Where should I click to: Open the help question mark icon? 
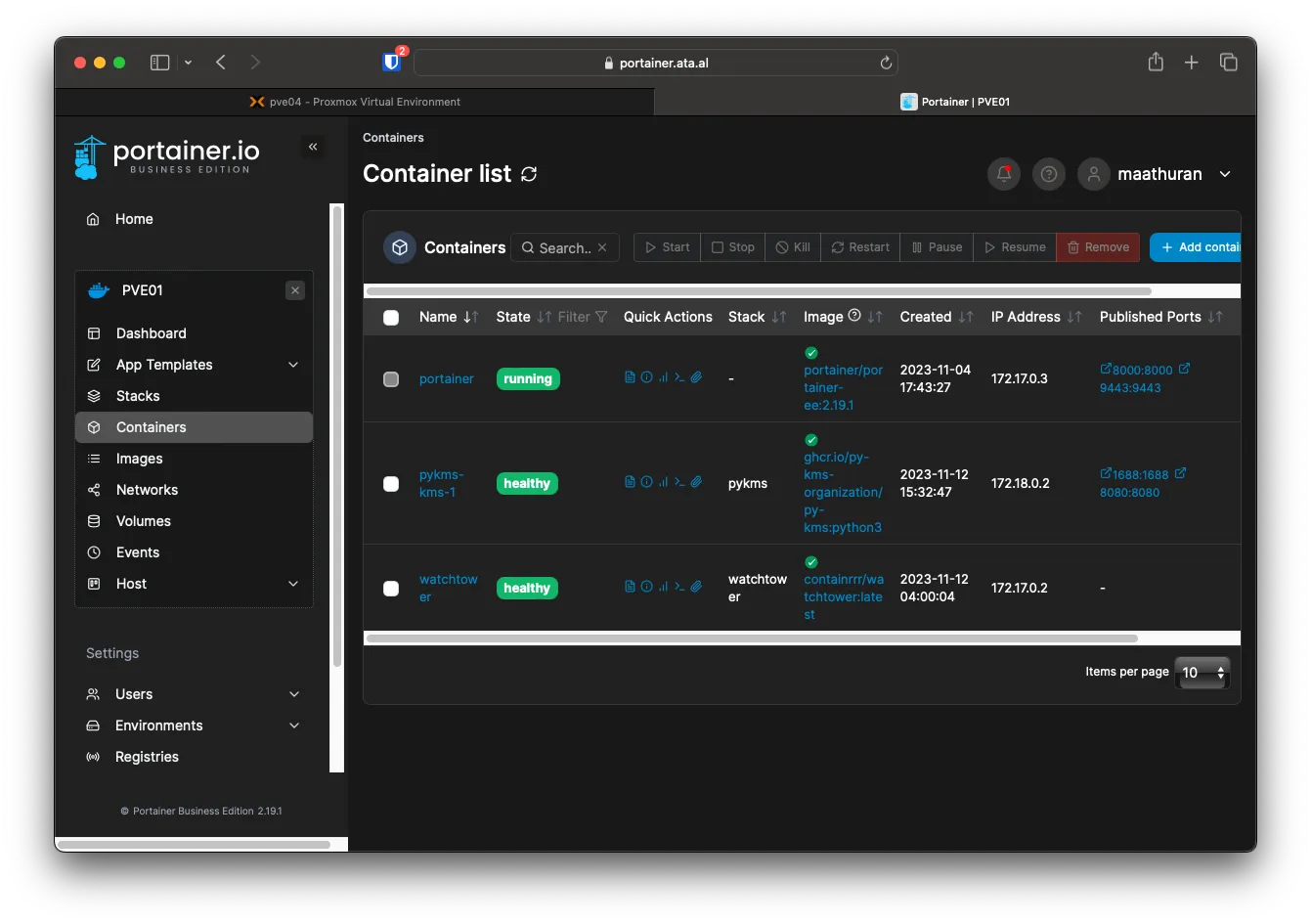pos(1049,174)
